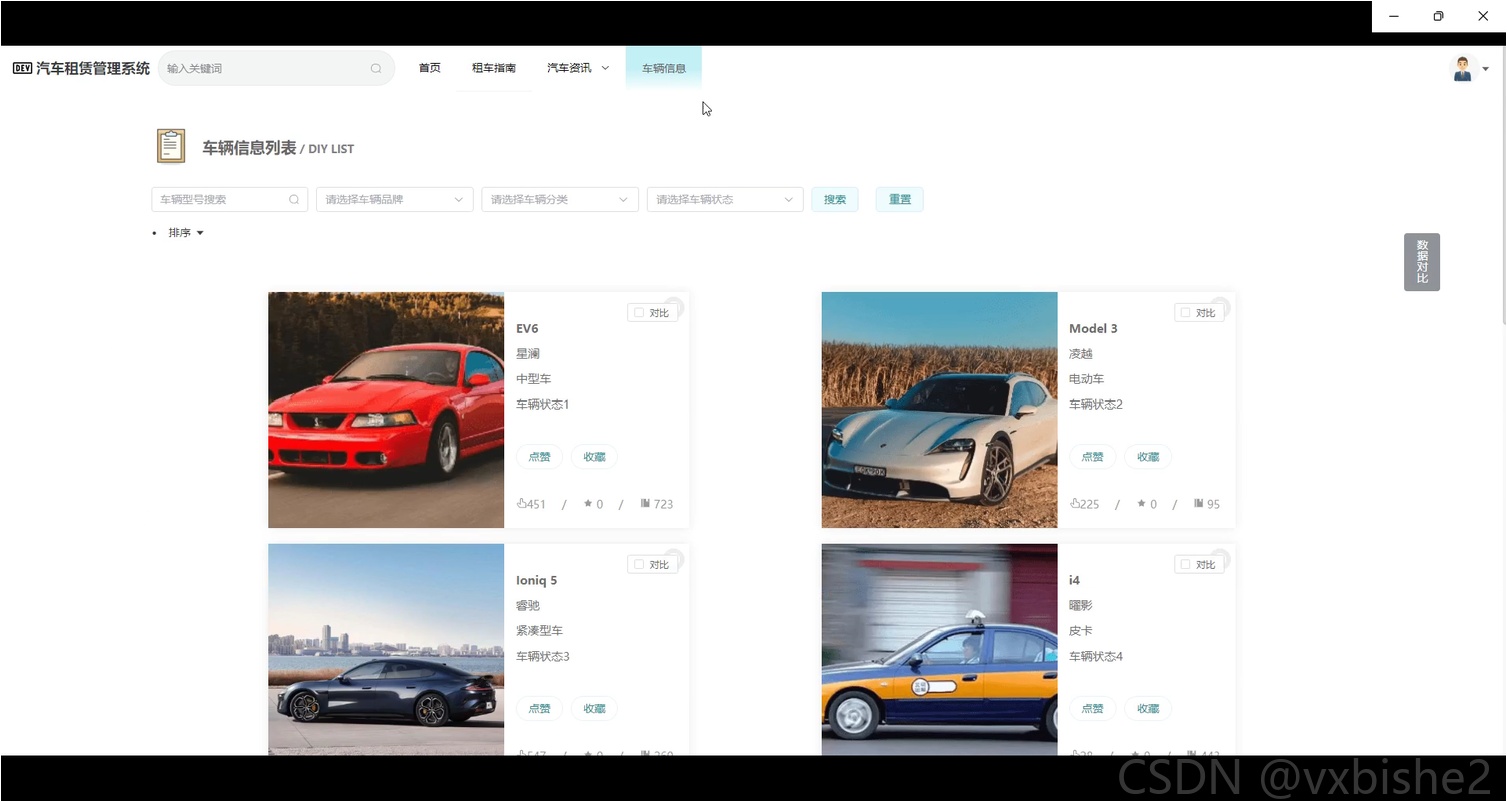Click the thumbs-up count icon on EV6 card

pos(521,504)
